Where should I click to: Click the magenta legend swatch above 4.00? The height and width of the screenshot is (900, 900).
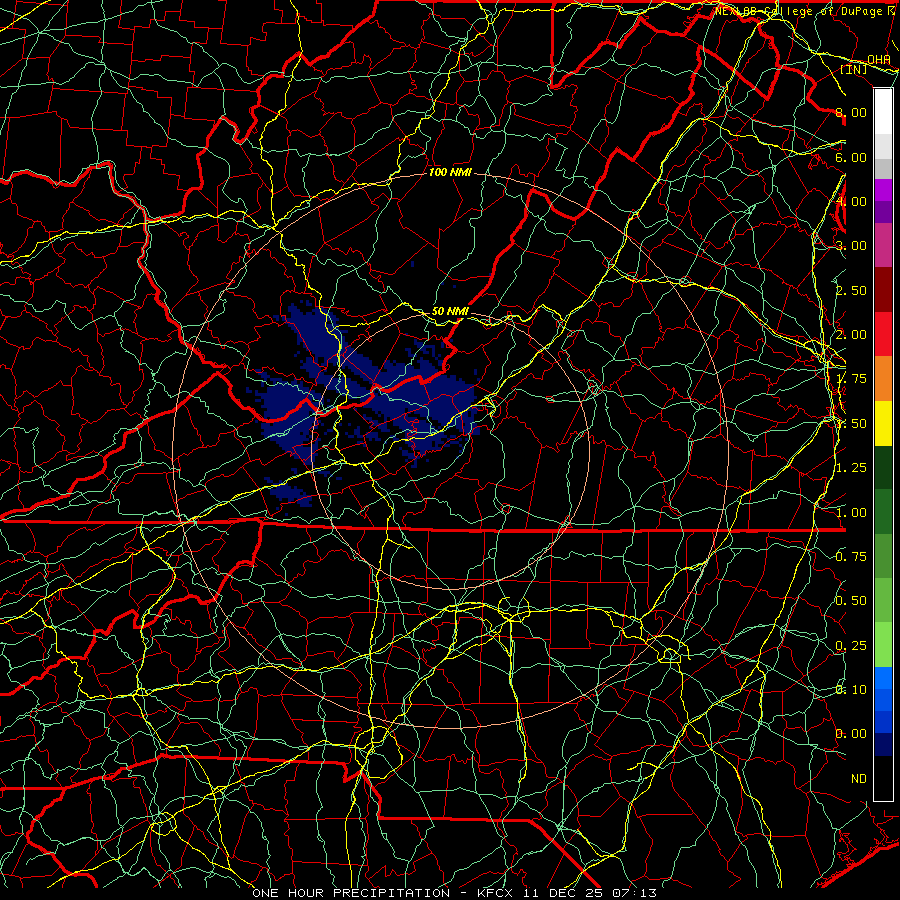click(883, 190)
